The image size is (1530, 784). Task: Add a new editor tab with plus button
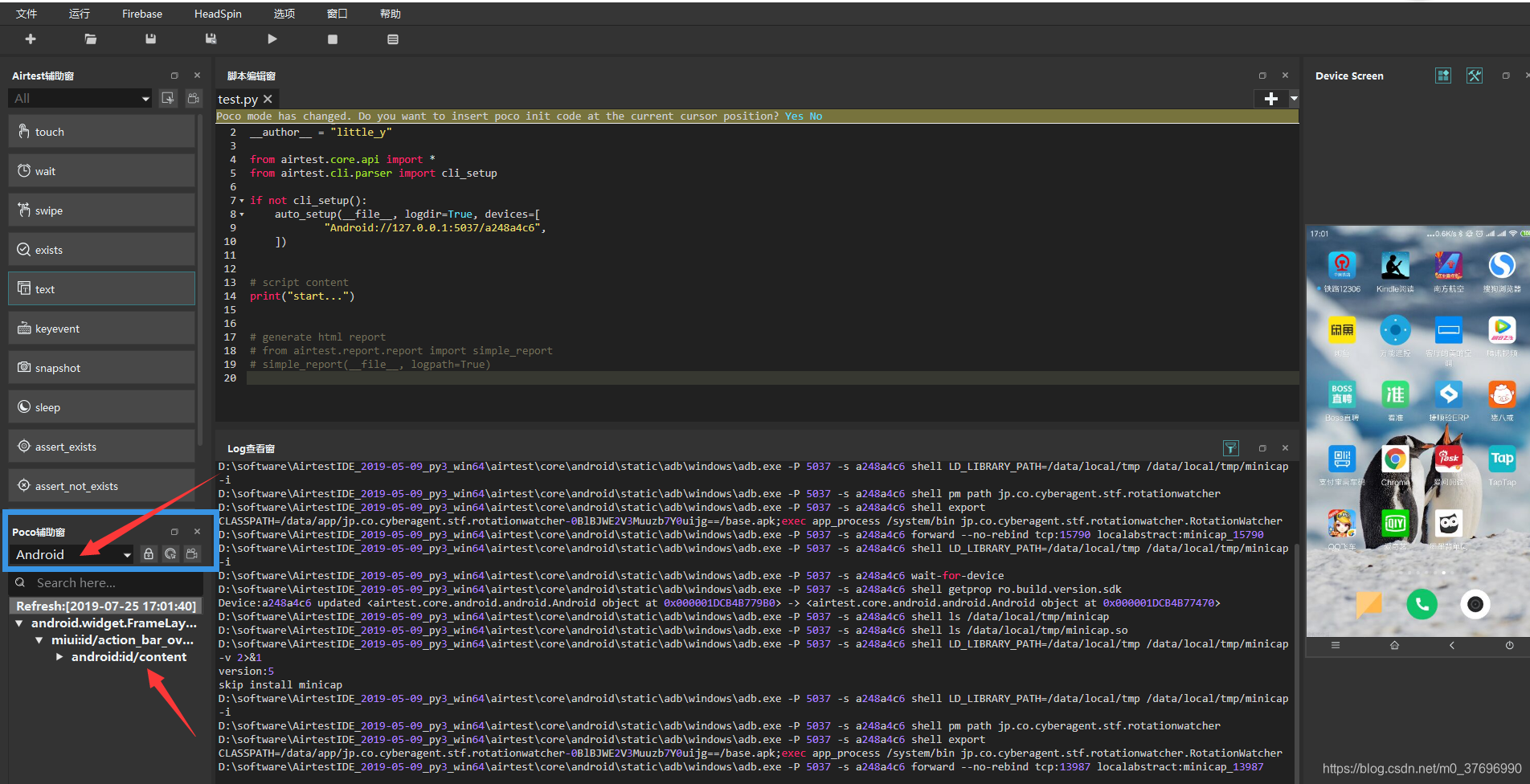1271,98
